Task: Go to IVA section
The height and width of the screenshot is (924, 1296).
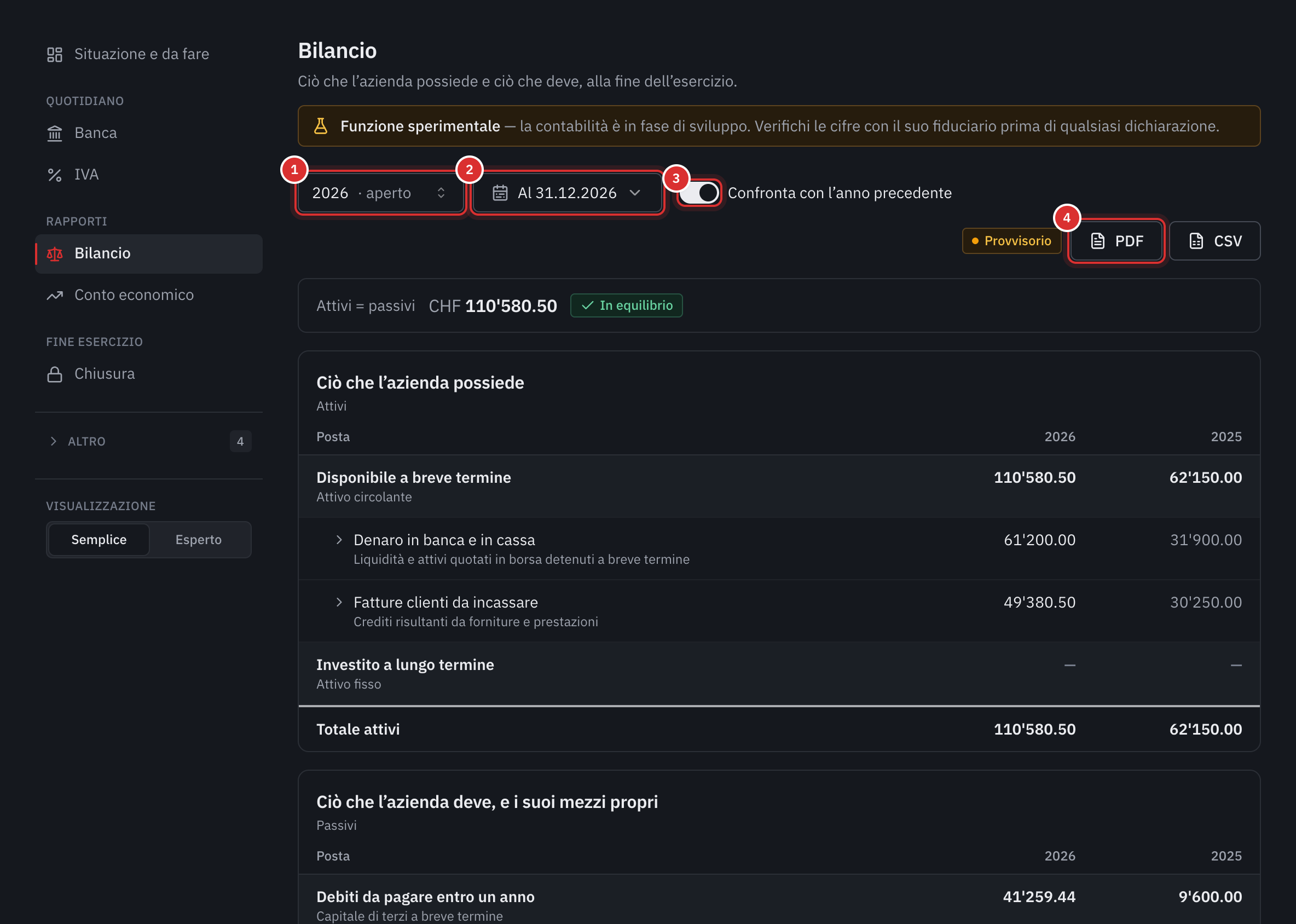Action: click(148, 175)
